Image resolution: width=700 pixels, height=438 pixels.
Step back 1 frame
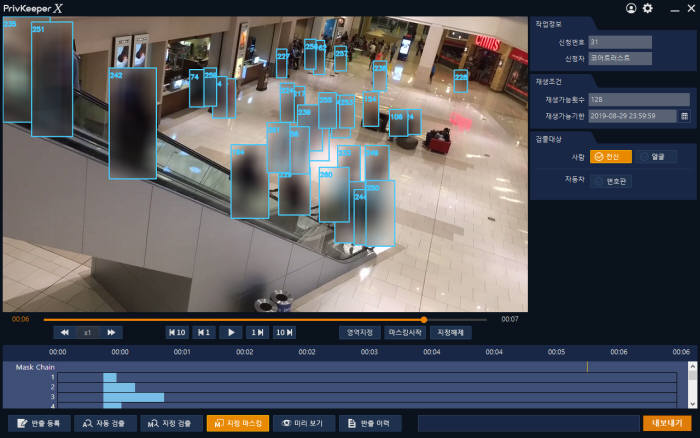204,332
